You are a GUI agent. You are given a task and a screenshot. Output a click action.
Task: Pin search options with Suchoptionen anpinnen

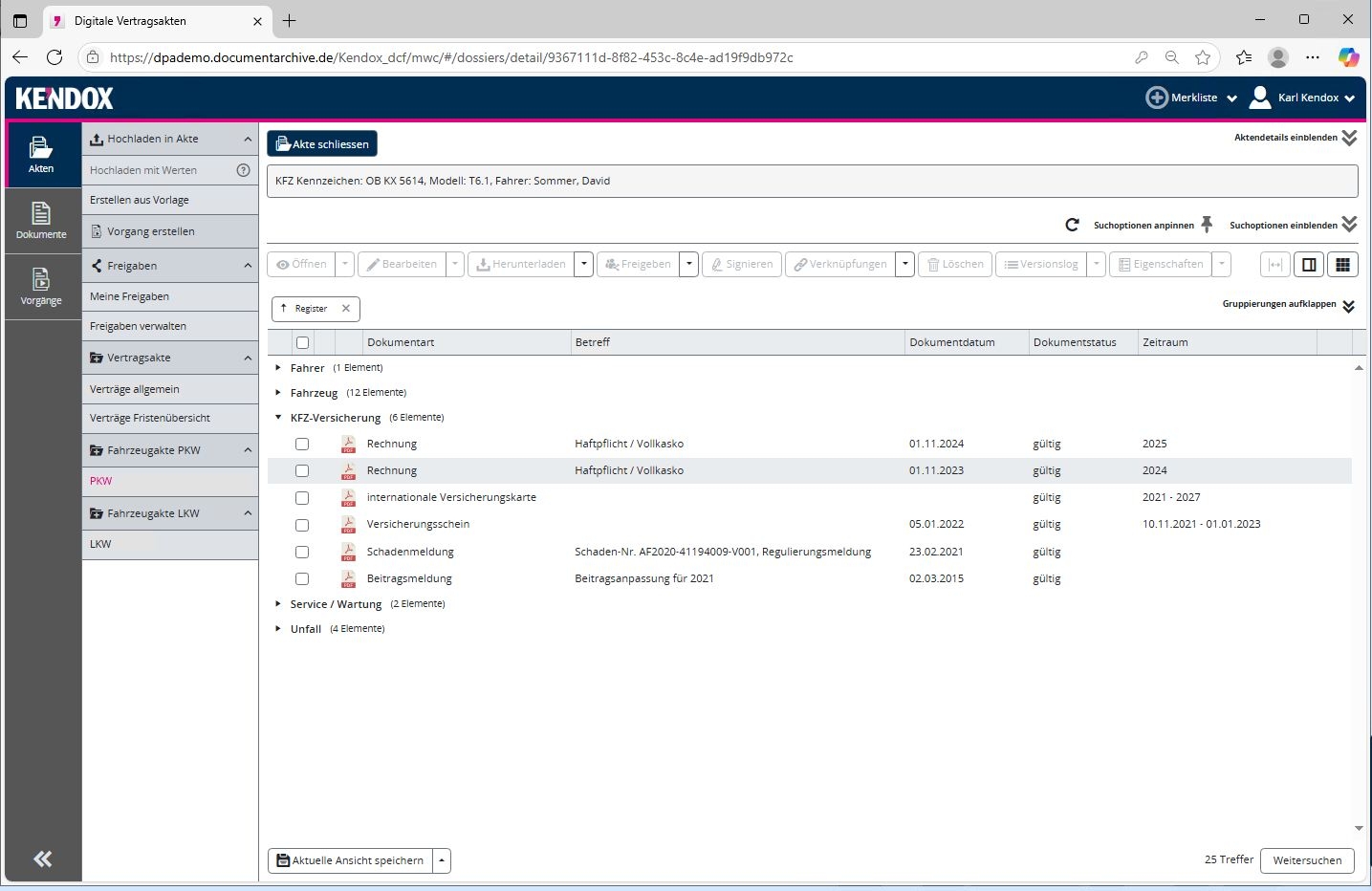tap(1153, 226)
